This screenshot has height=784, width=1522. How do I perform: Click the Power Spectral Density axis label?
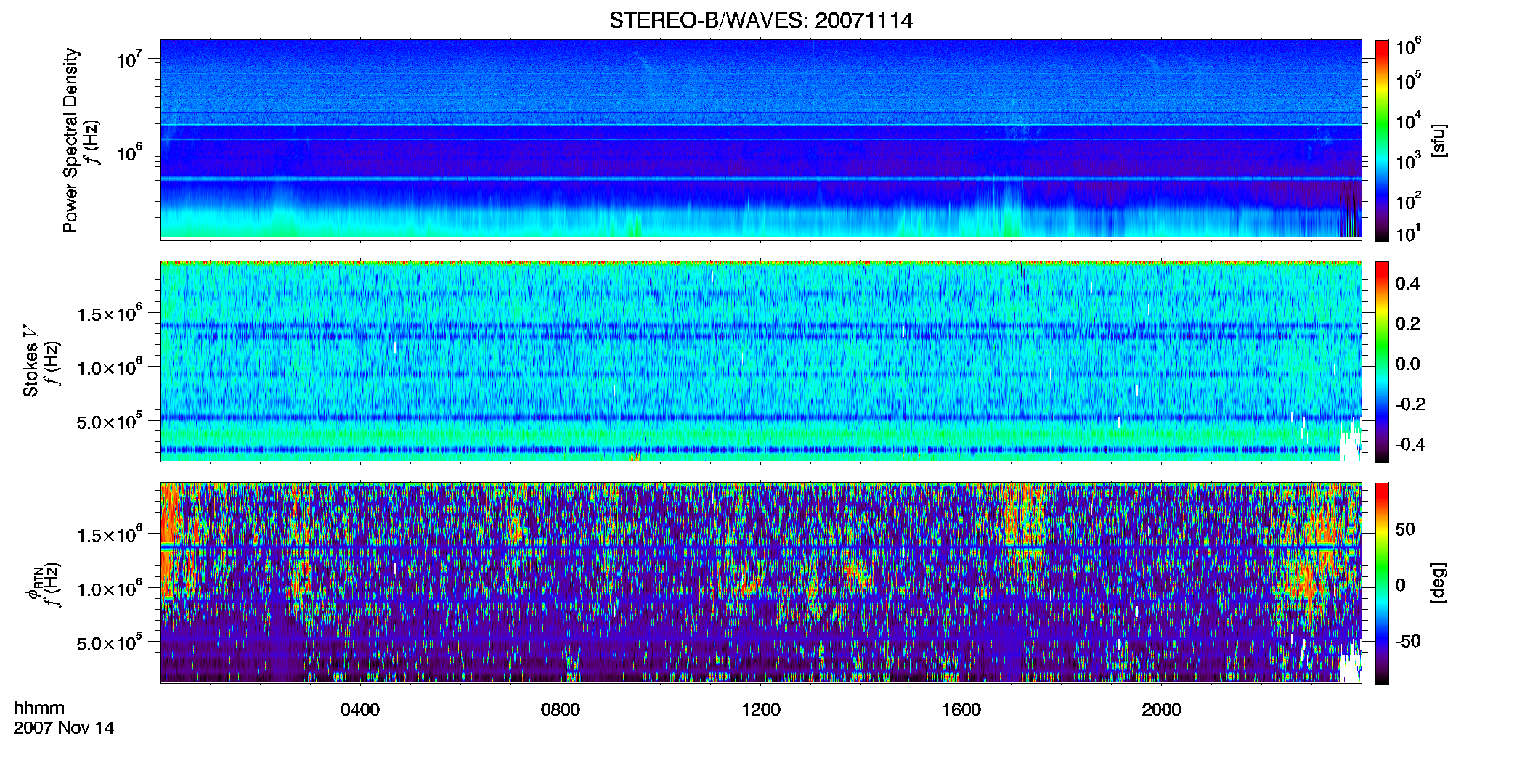click(70, 140)
